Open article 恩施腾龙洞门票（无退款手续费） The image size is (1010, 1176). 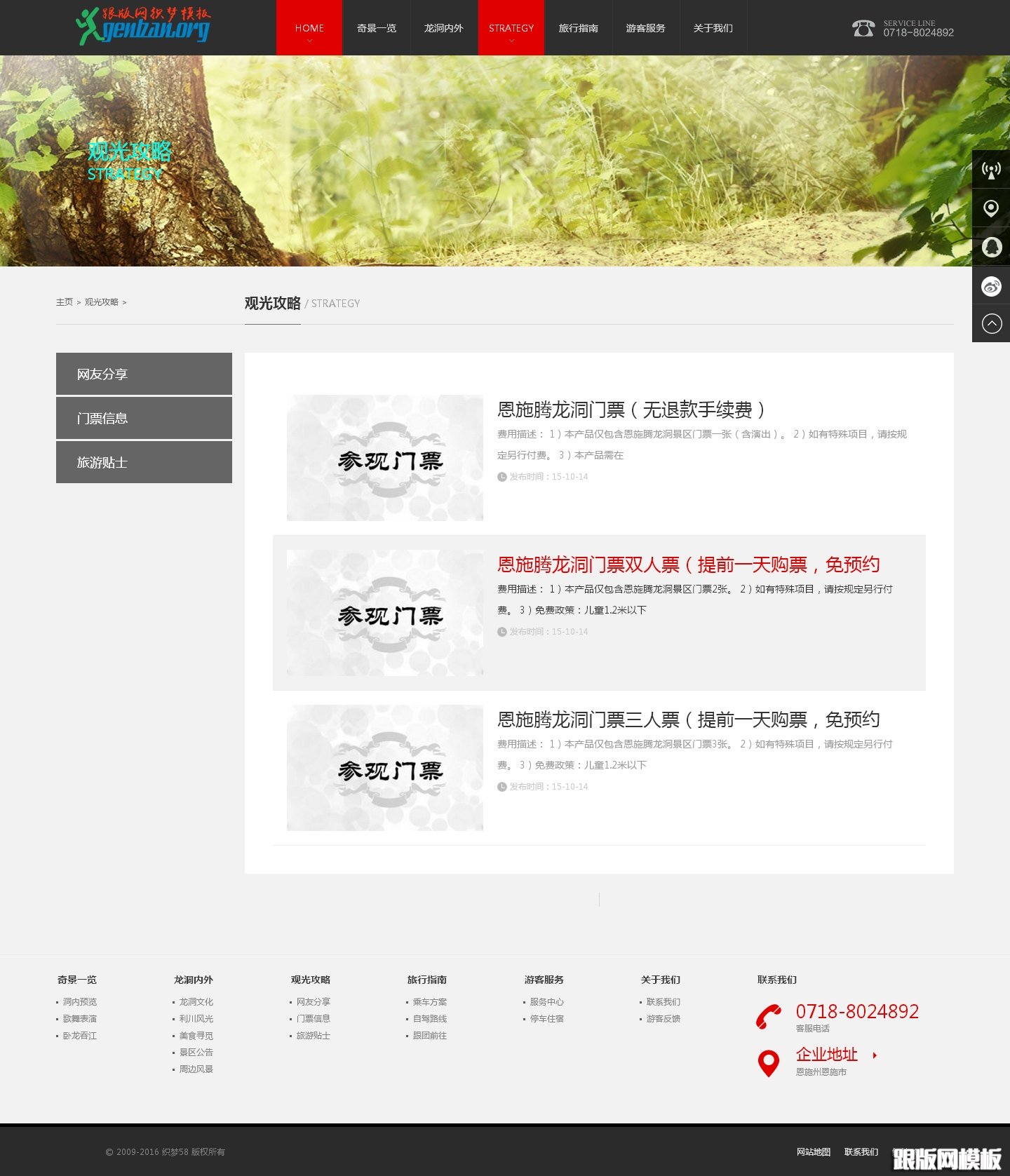(x=631, y=410)
